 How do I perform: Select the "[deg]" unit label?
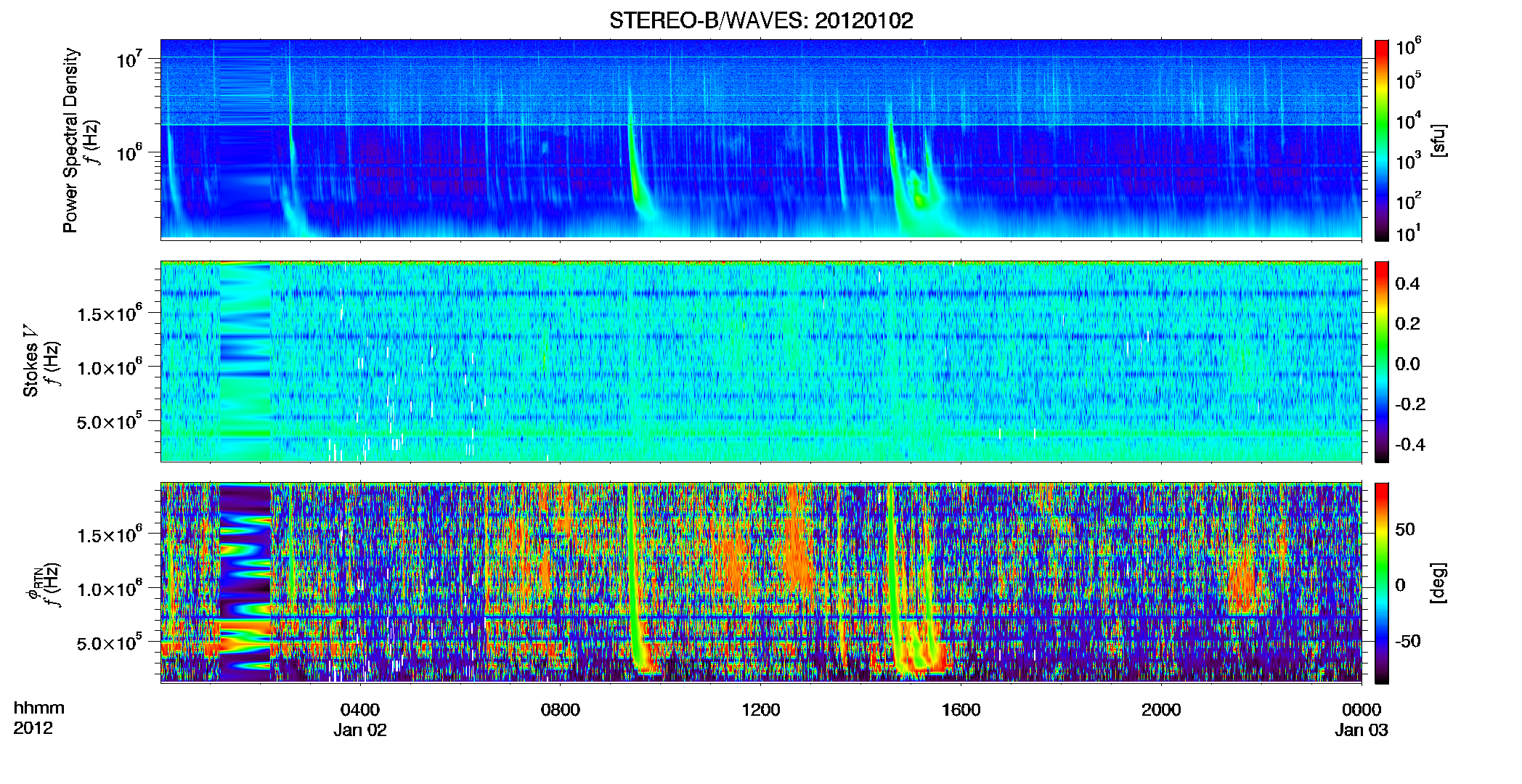[x=1438, y=582]
